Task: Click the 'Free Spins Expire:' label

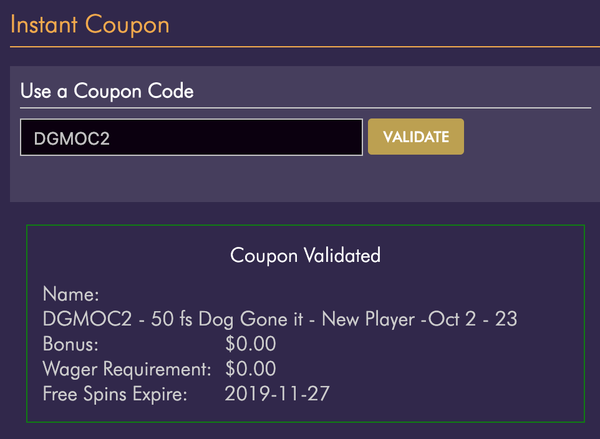Action: pos(115,394)
